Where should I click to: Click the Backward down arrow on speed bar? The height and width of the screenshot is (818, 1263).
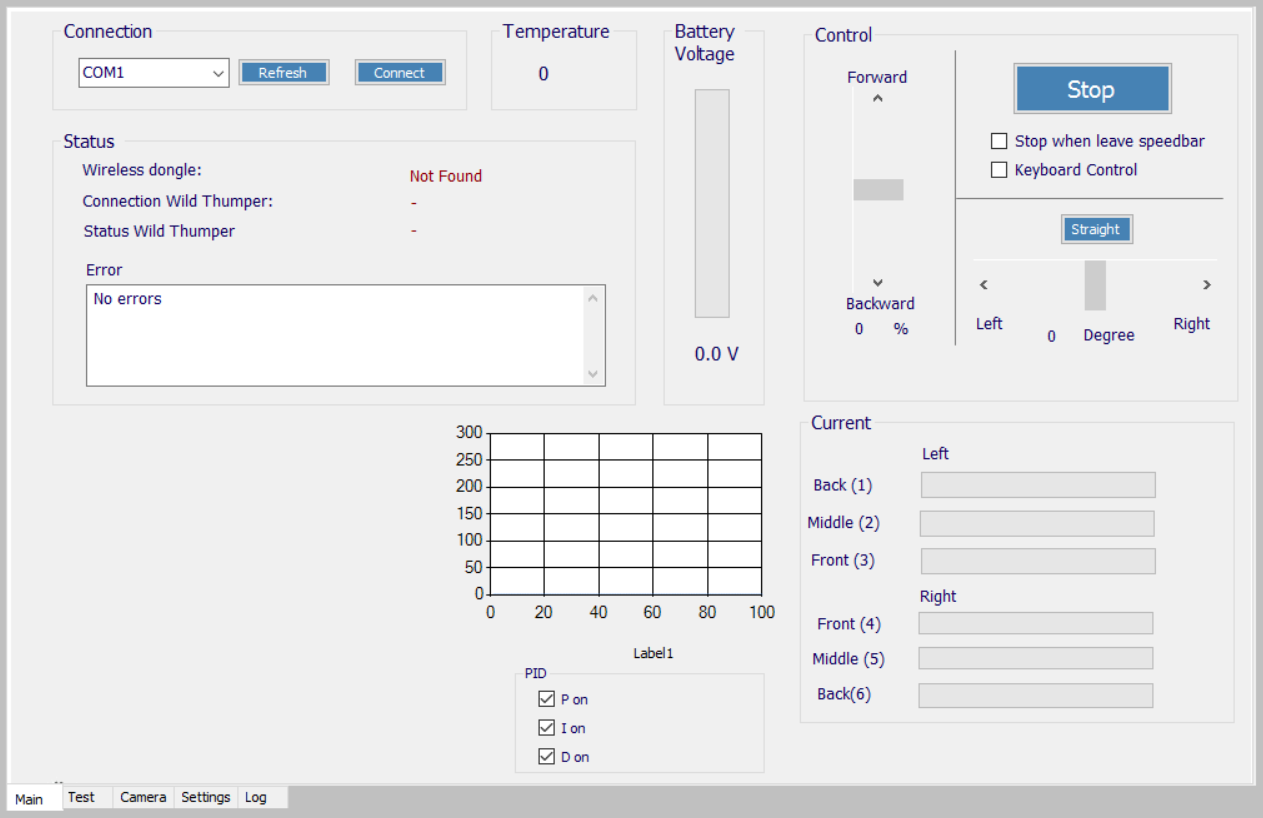pyautogui.click(x=878, y=283)
